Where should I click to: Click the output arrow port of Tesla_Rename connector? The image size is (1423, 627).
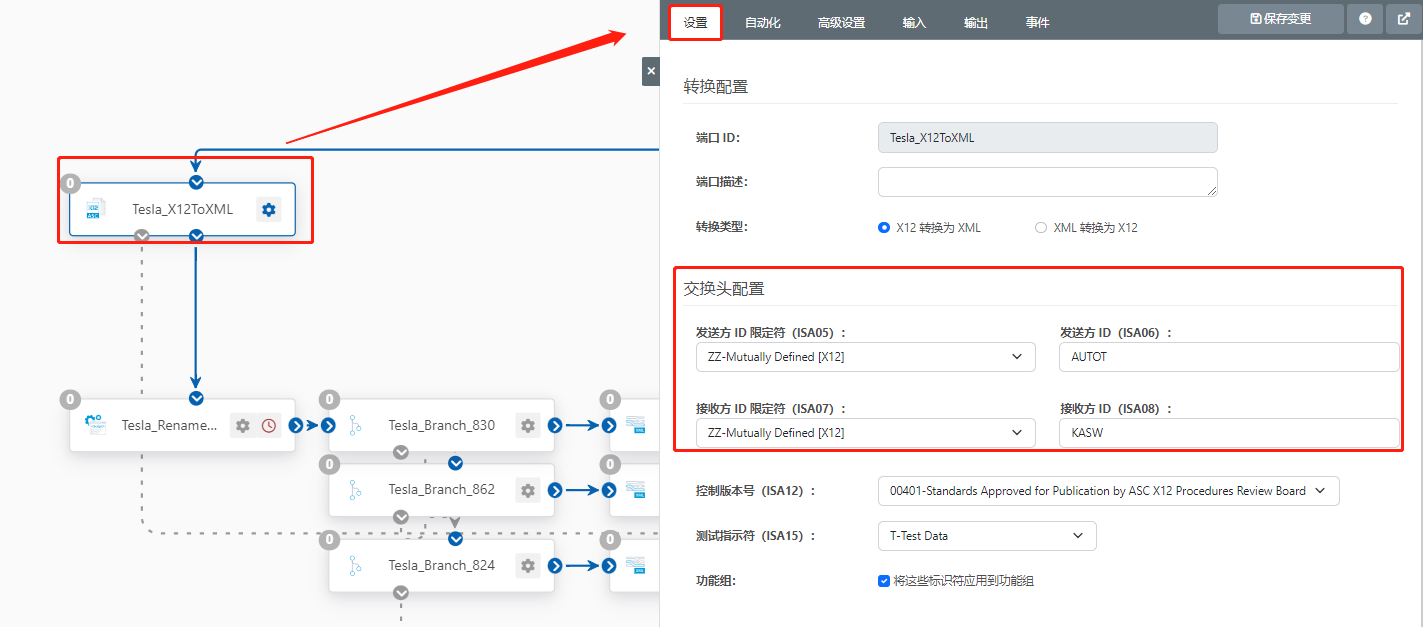coord(295,425)
